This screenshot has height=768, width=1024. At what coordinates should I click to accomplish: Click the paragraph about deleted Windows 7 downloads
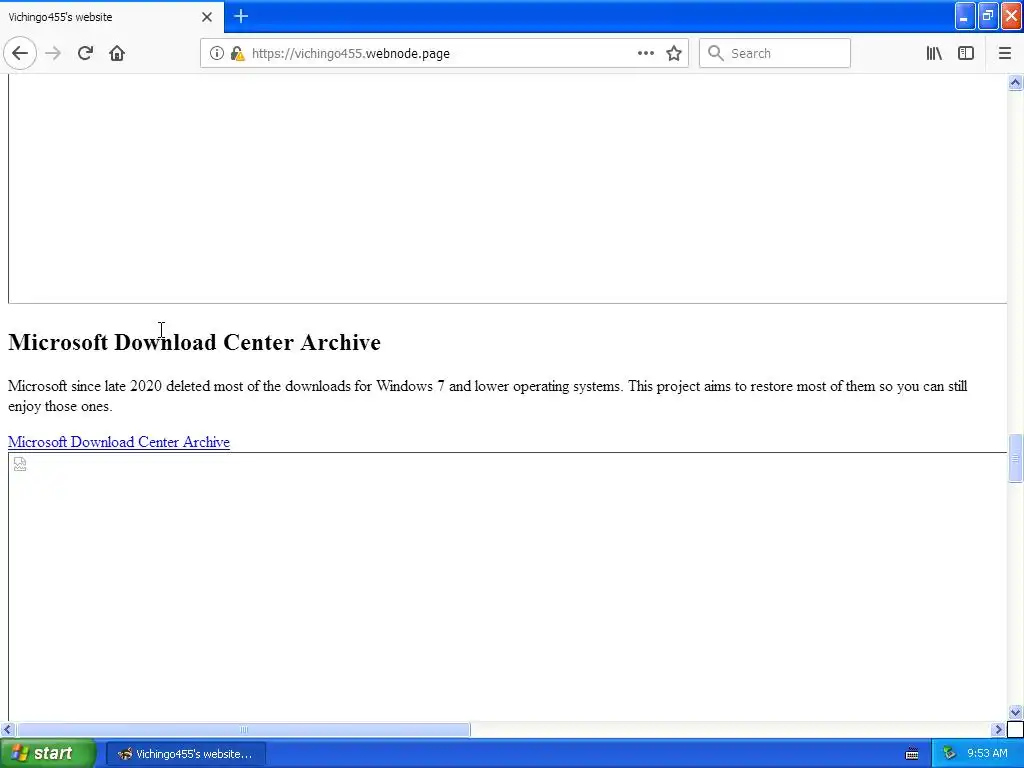[487, 396]
